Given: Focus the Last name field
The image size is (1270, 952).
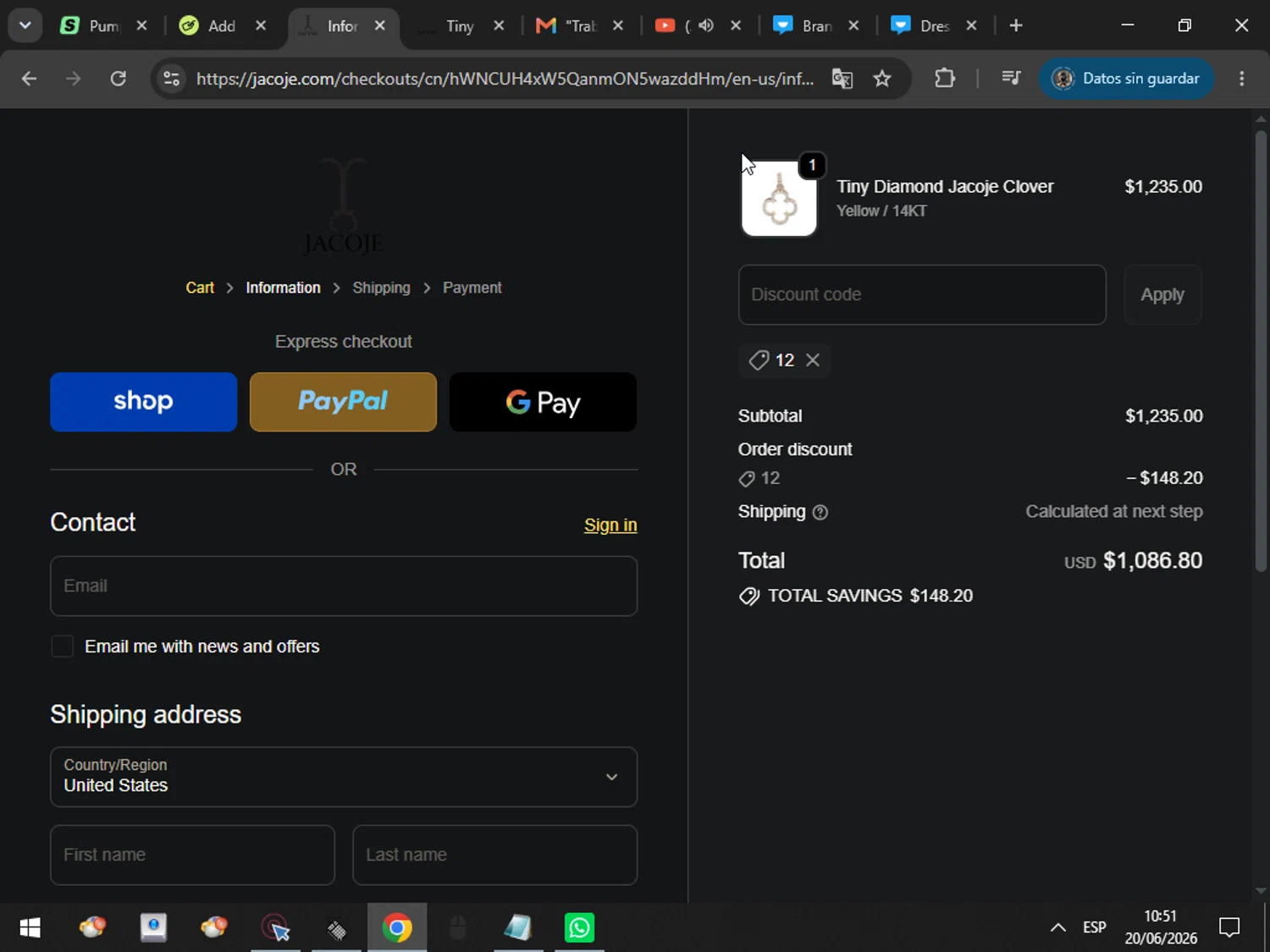Looking at the screenshot, I should click(x=494, y=855).
